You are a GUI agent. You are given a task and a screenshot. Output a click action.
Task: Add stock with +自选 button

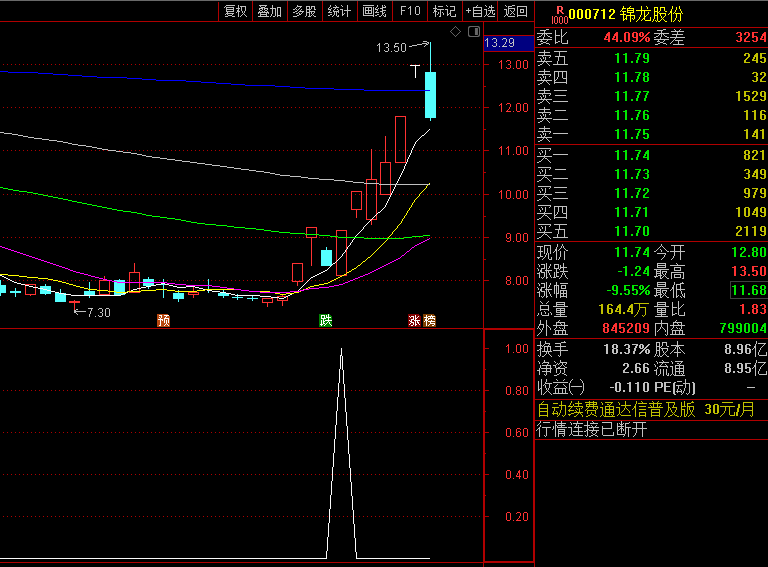pos(480,11)
